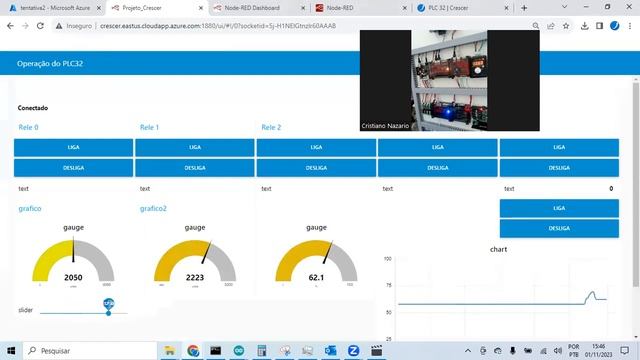The image size is (640, 360).
Task: Open File Explorer from taskbar
Action: point(169,351)
